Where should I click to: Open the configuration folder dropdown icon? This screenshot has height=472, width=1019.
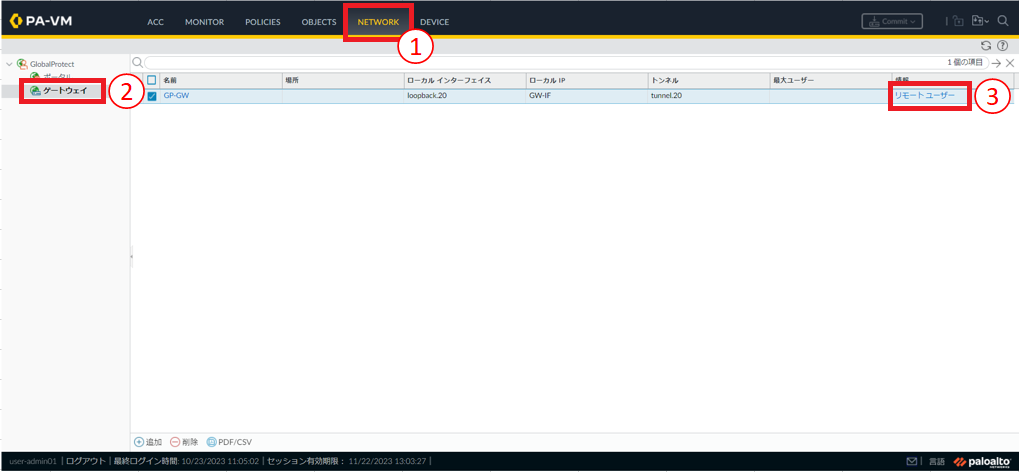tap(979, 21)
